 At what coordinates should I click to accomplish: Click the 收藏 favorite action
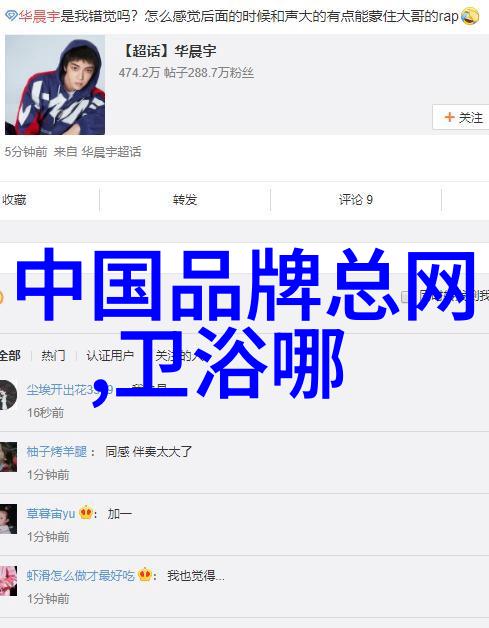(14, 199)
